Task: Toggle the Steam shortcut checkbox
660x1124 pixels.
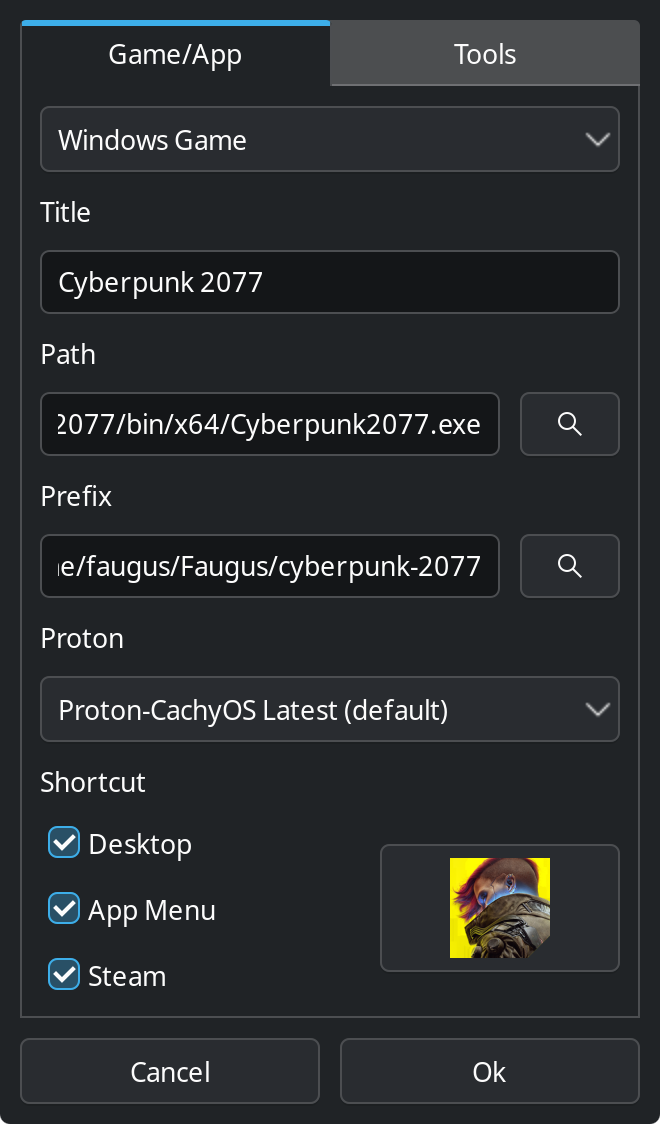Action: tap(64, 975)
